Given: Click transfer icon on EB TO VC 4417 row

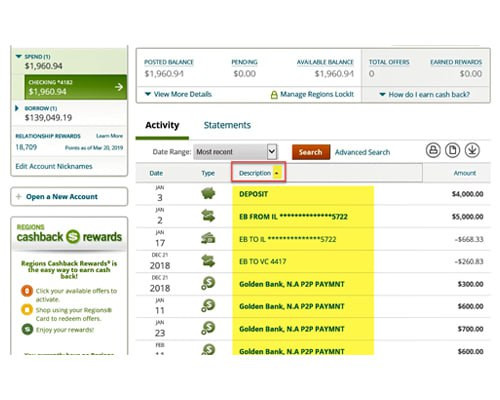Looking at the screenshot, I should 208,261.
